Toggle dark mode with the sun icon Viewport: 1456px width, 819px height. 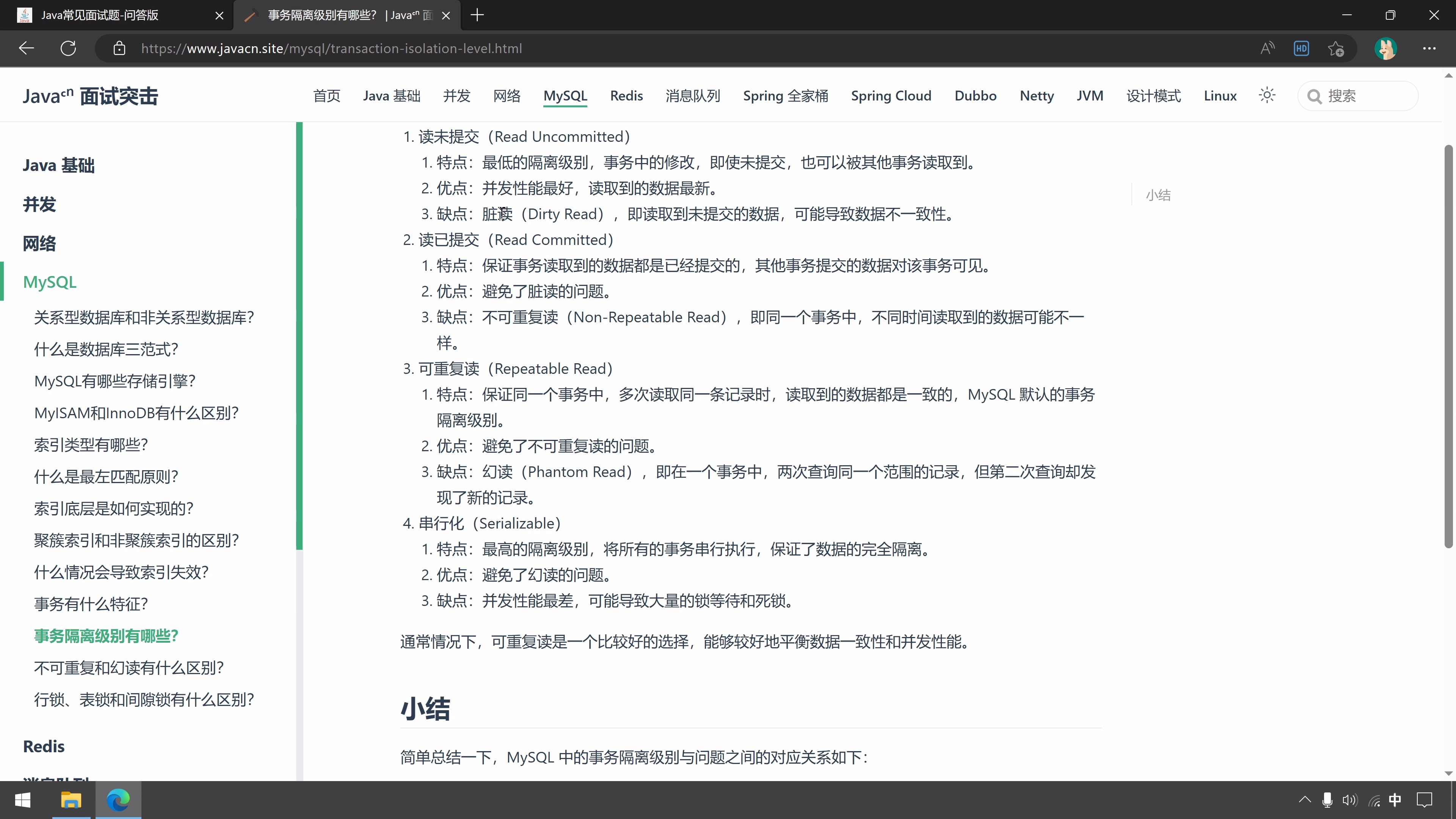1267,96
